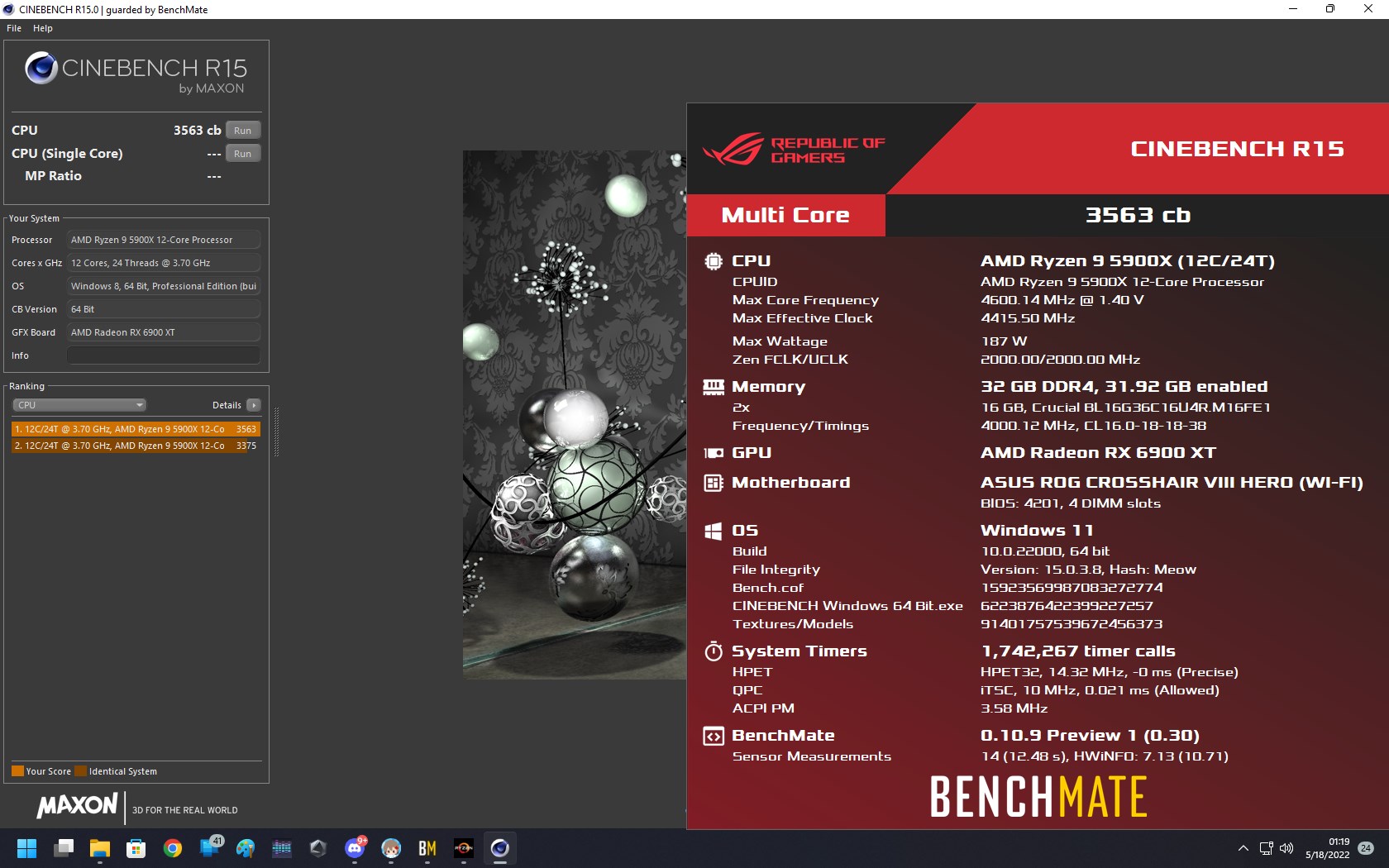Open BenchMate BM icon in taskbar
Screen dimensions: 1389x868
[427, 848]
